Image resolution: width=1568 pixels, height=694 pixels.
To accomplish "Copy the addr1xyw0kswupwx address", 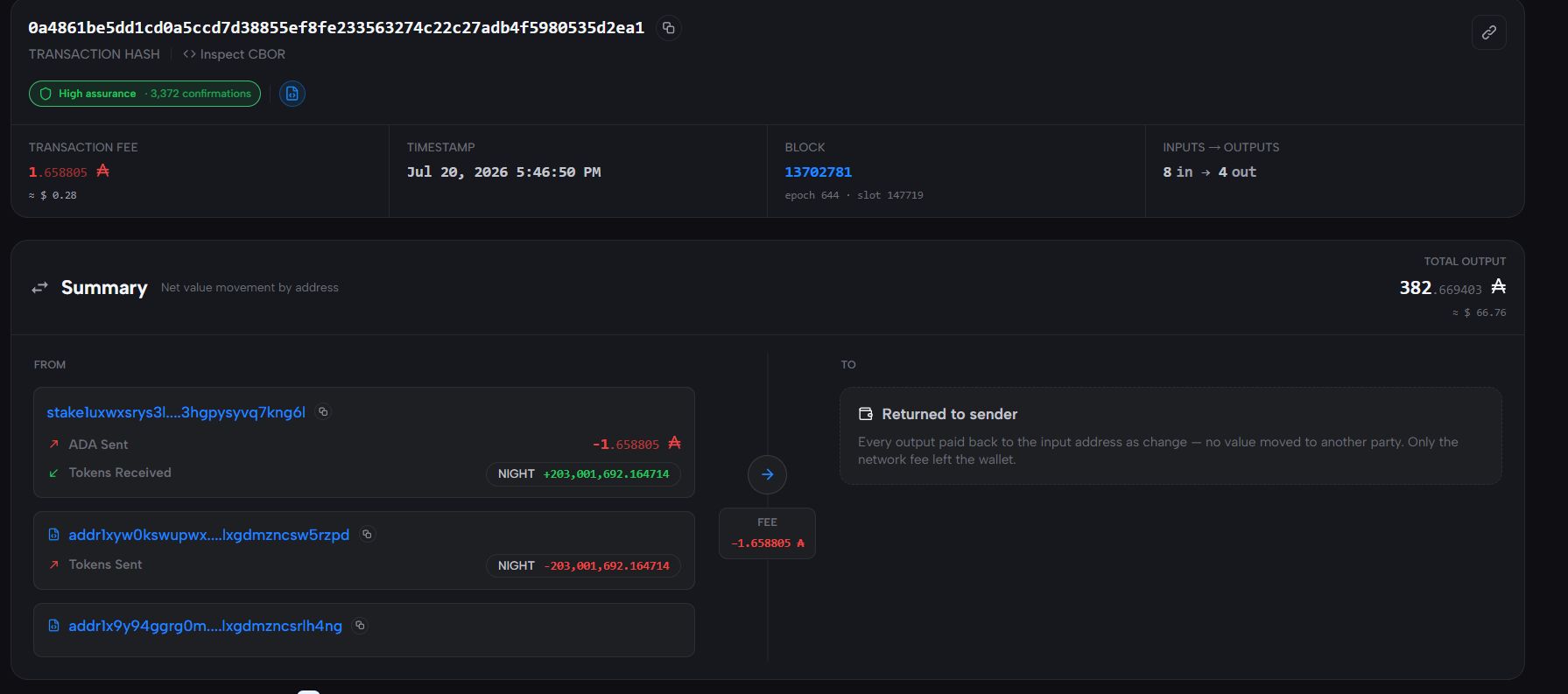I will coord(368,534).
